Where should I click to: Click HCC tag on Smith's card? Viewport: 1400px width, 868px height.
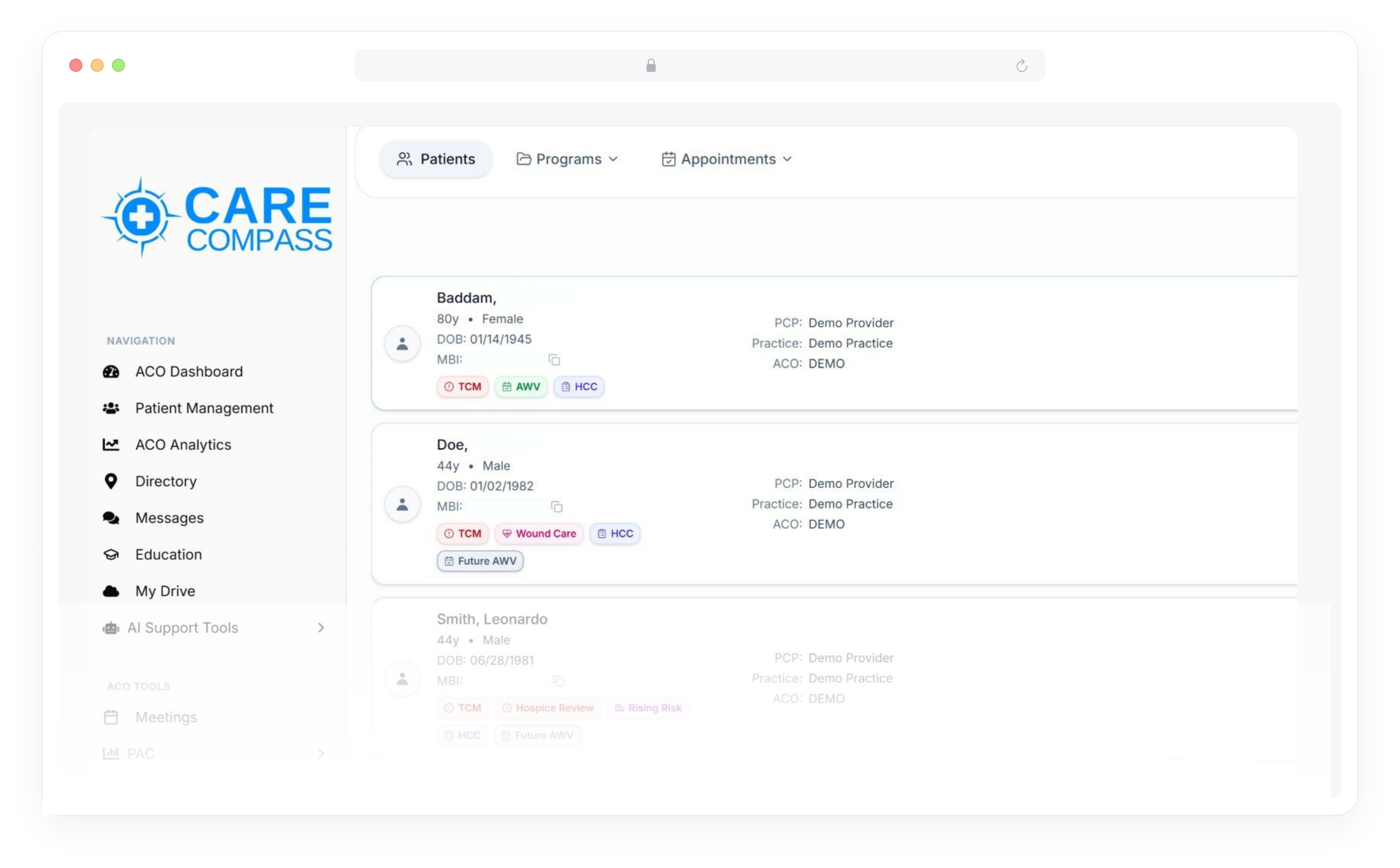(463, 736)
